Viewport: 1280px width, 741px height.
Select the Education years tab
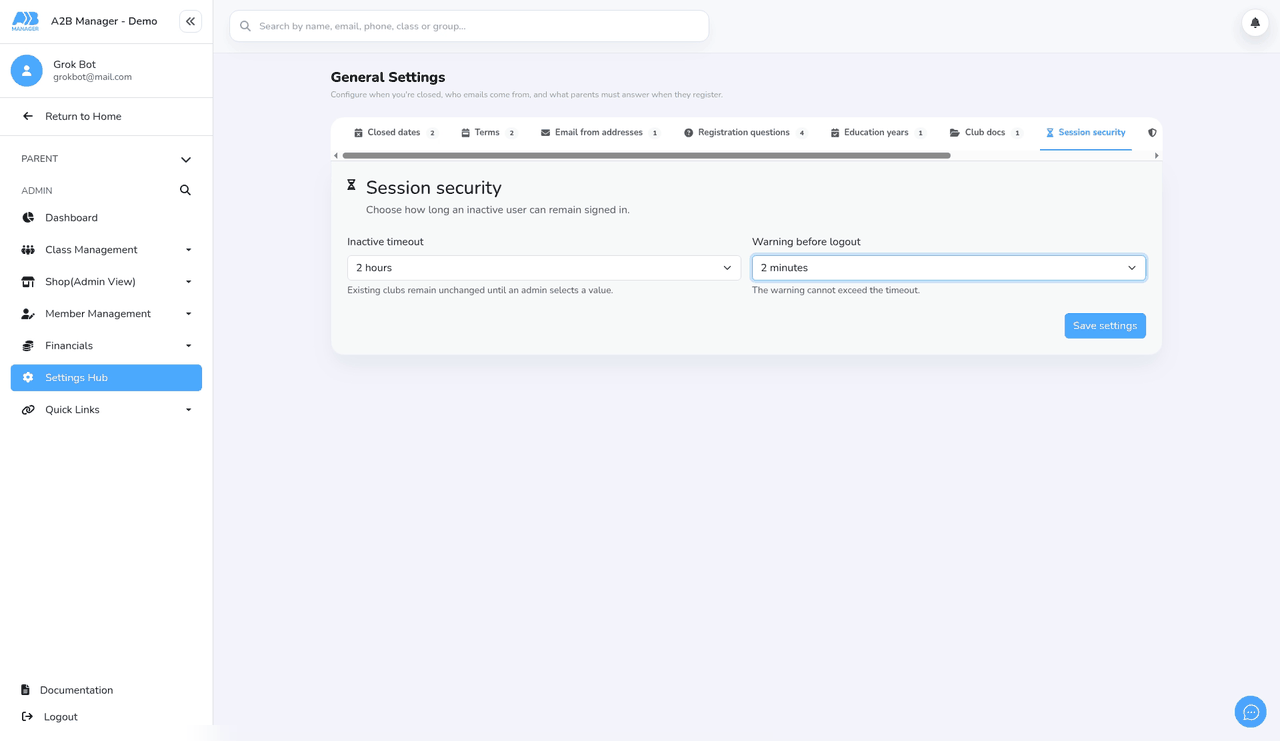pyautogui.click(x=878, y=133)
